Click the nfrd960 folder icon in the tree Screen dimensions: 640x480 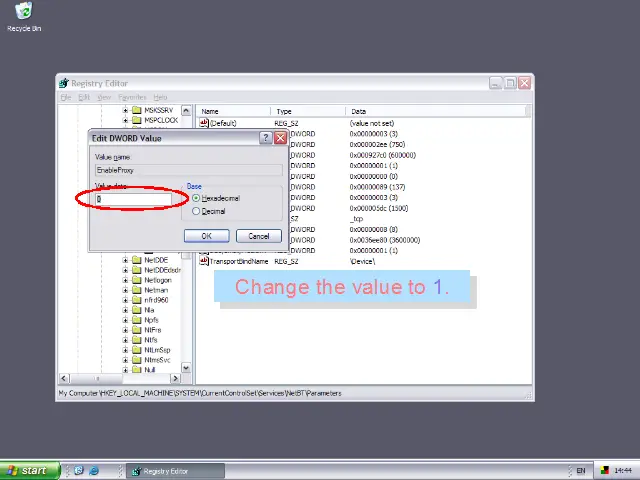coord(137,300)
